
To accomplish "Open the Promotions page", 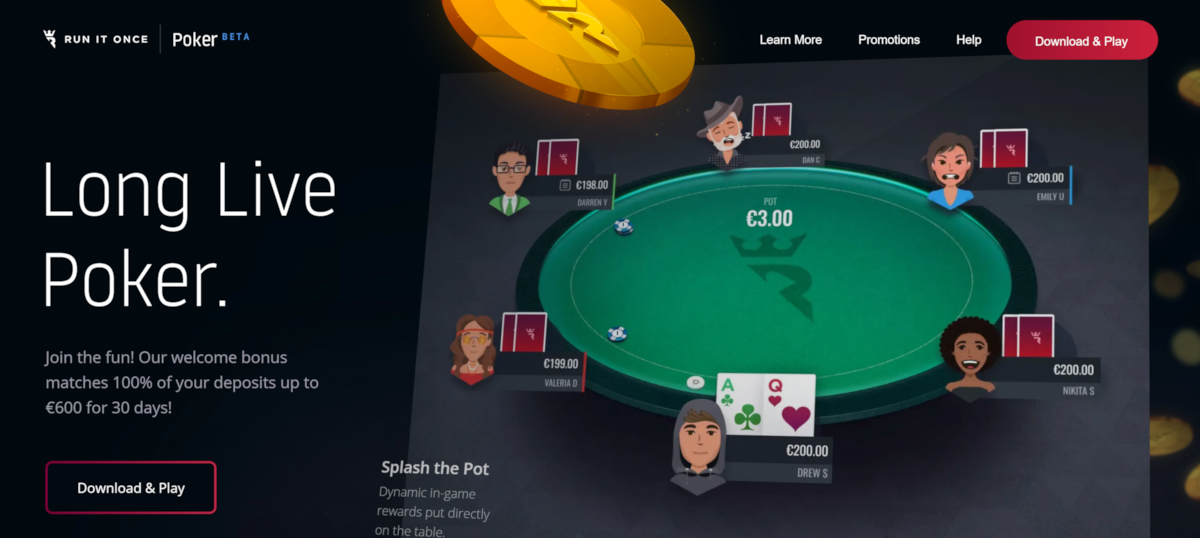I will click(x=889, y=40).
